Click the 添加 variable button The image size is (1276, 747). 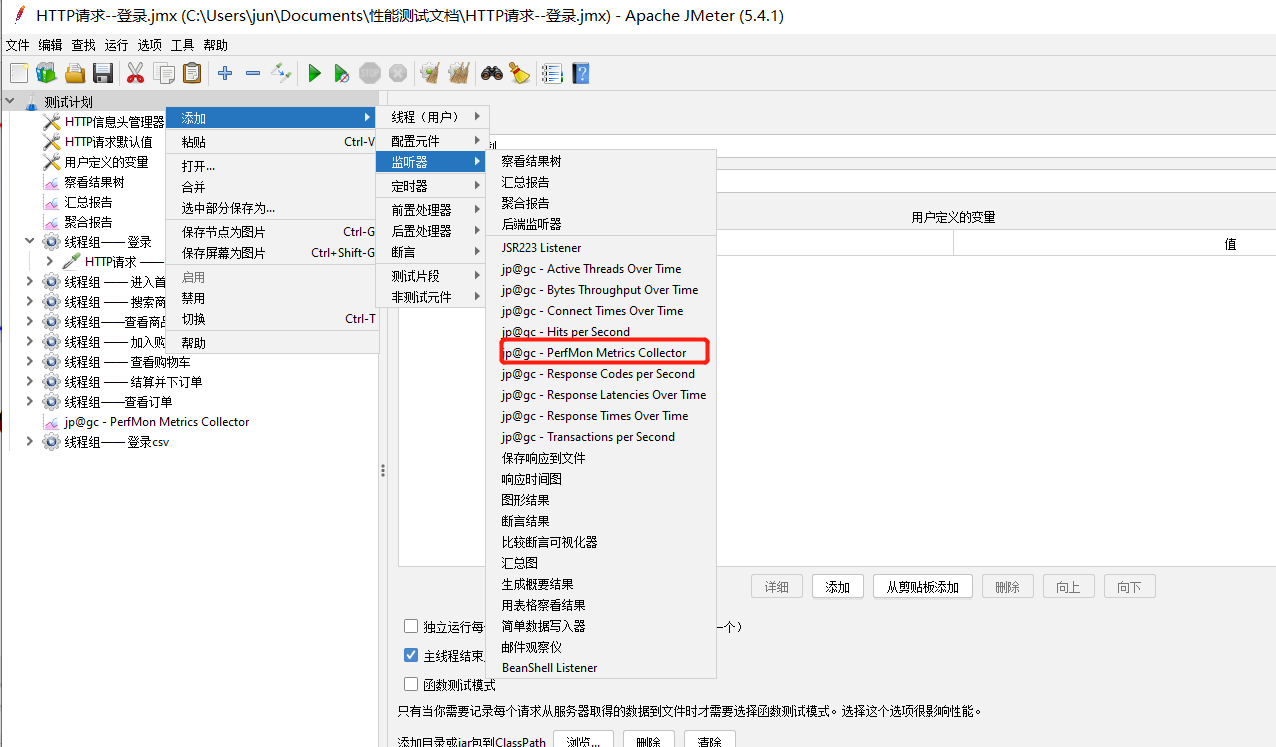(838, 587)
